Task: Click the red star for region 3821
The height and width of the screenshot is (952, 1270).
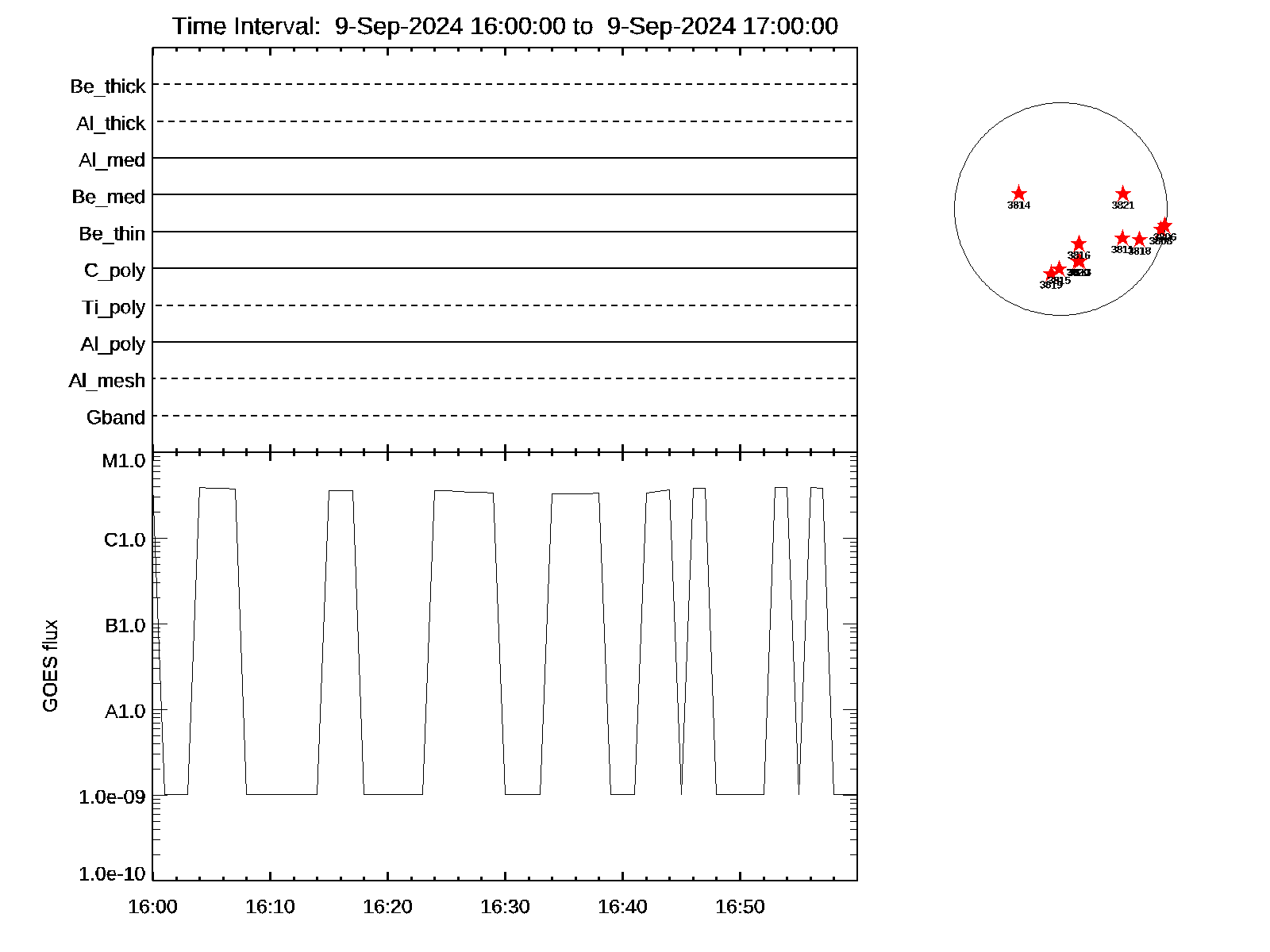Action: [1122, 194]
